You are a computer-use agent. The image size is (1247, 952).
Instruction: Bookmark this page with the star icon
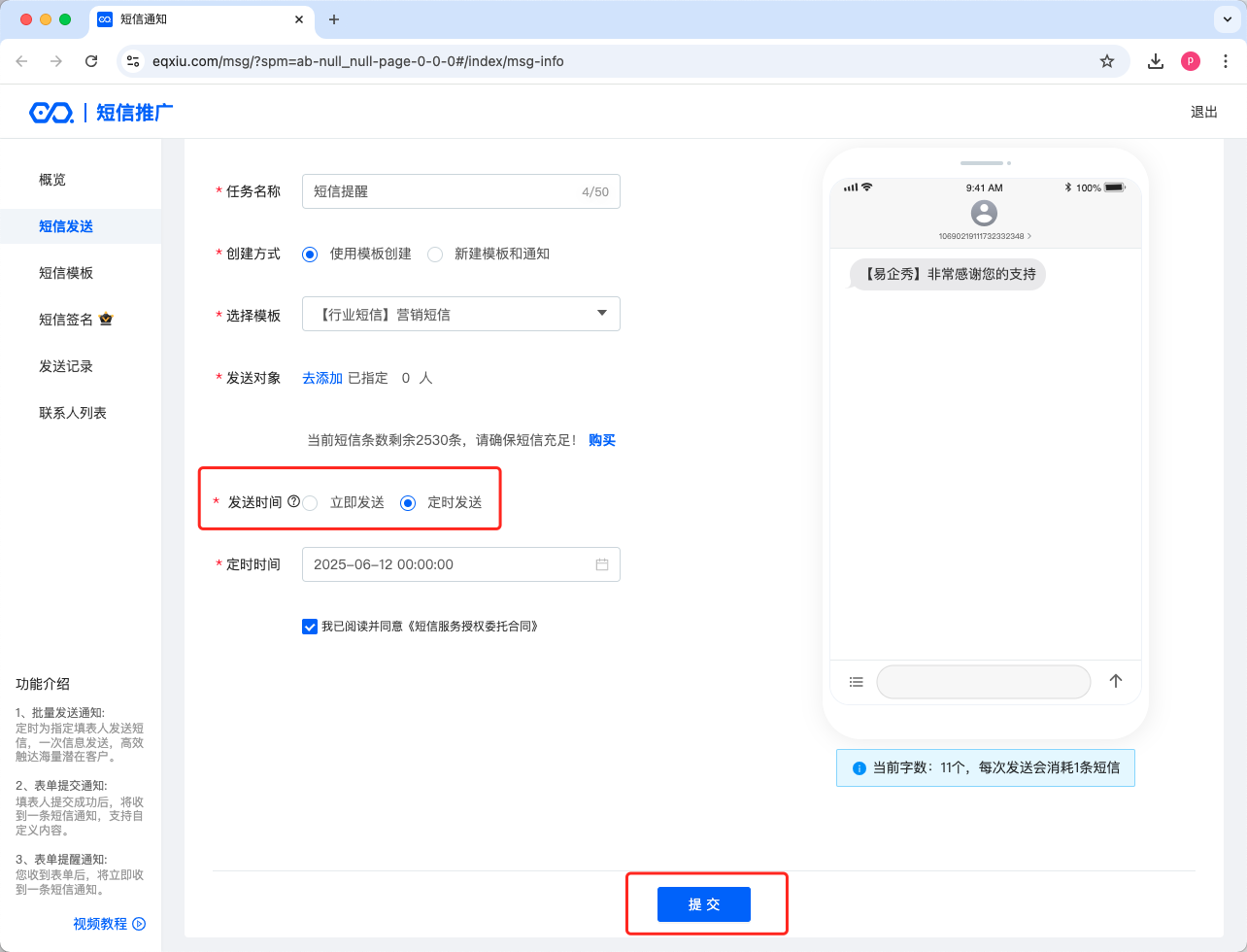pyautogui.click(x=1107, y=61)
